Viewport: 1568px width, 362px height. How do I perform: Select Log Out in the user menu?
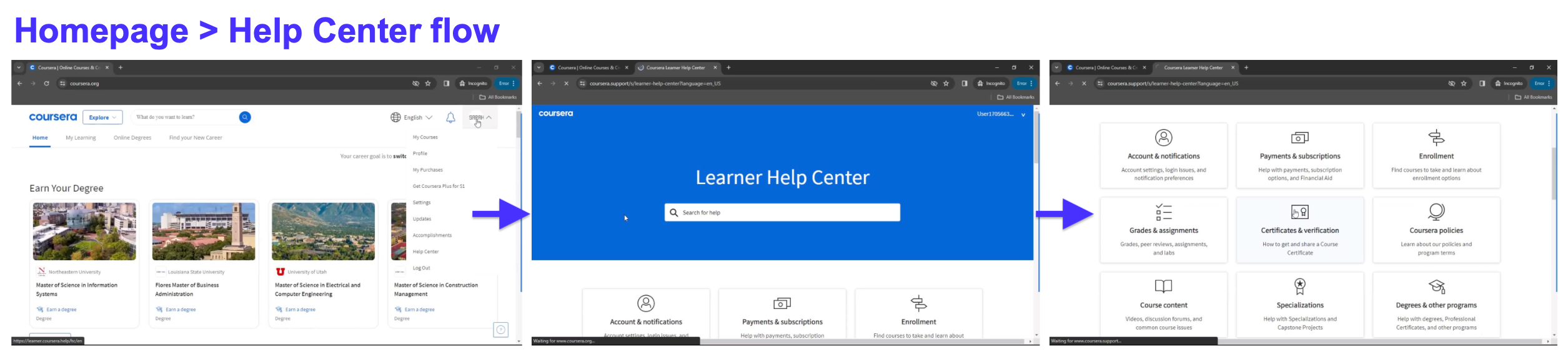[422, 268]
